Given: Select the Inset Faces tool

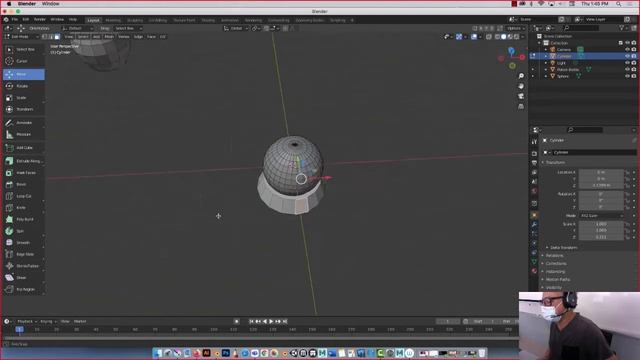Looking at the screenshot, I should click(x=24, y=173).
